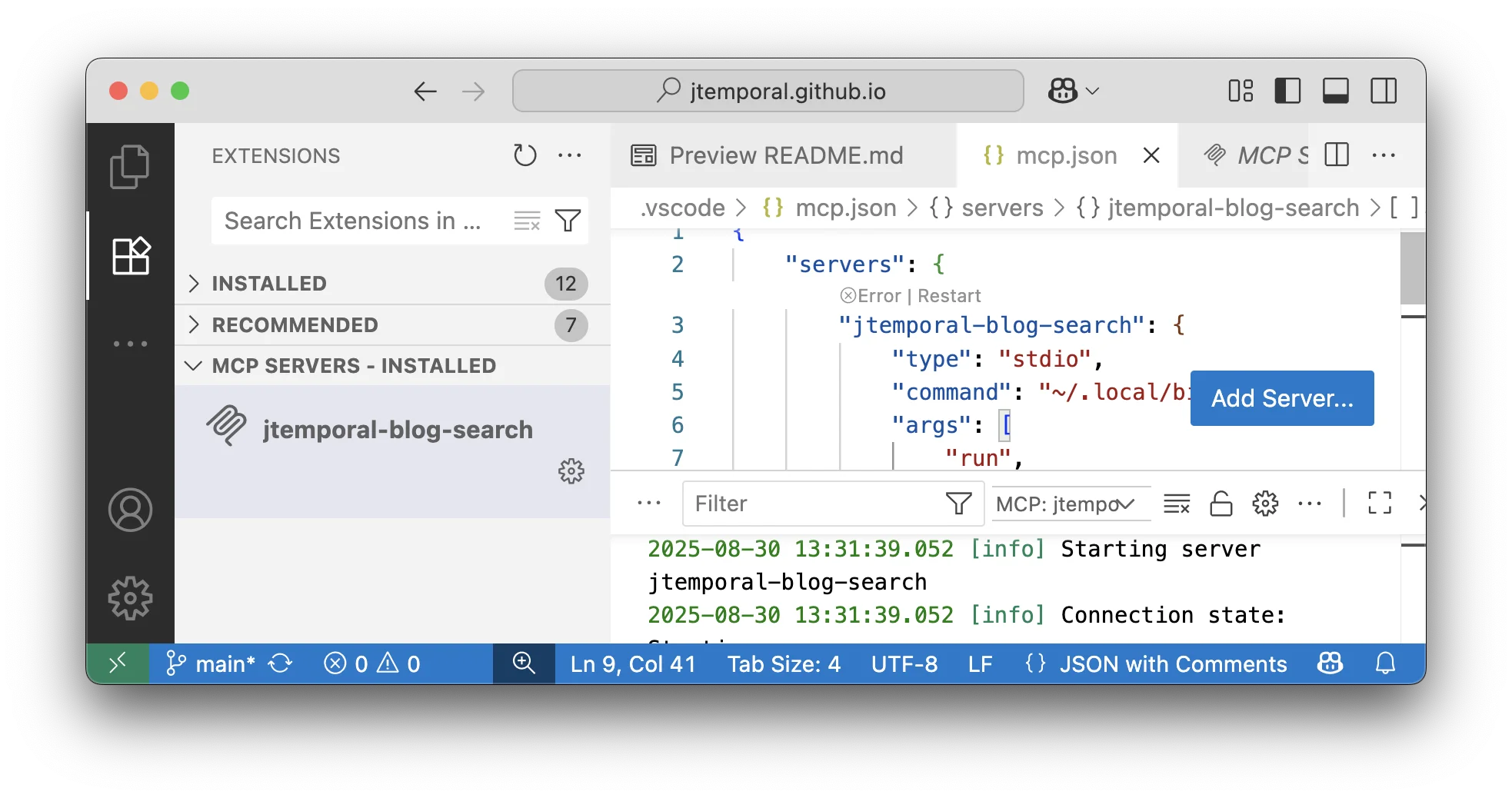
Task: Switch to Preview README.md tab
Action: tap(784, 155)
